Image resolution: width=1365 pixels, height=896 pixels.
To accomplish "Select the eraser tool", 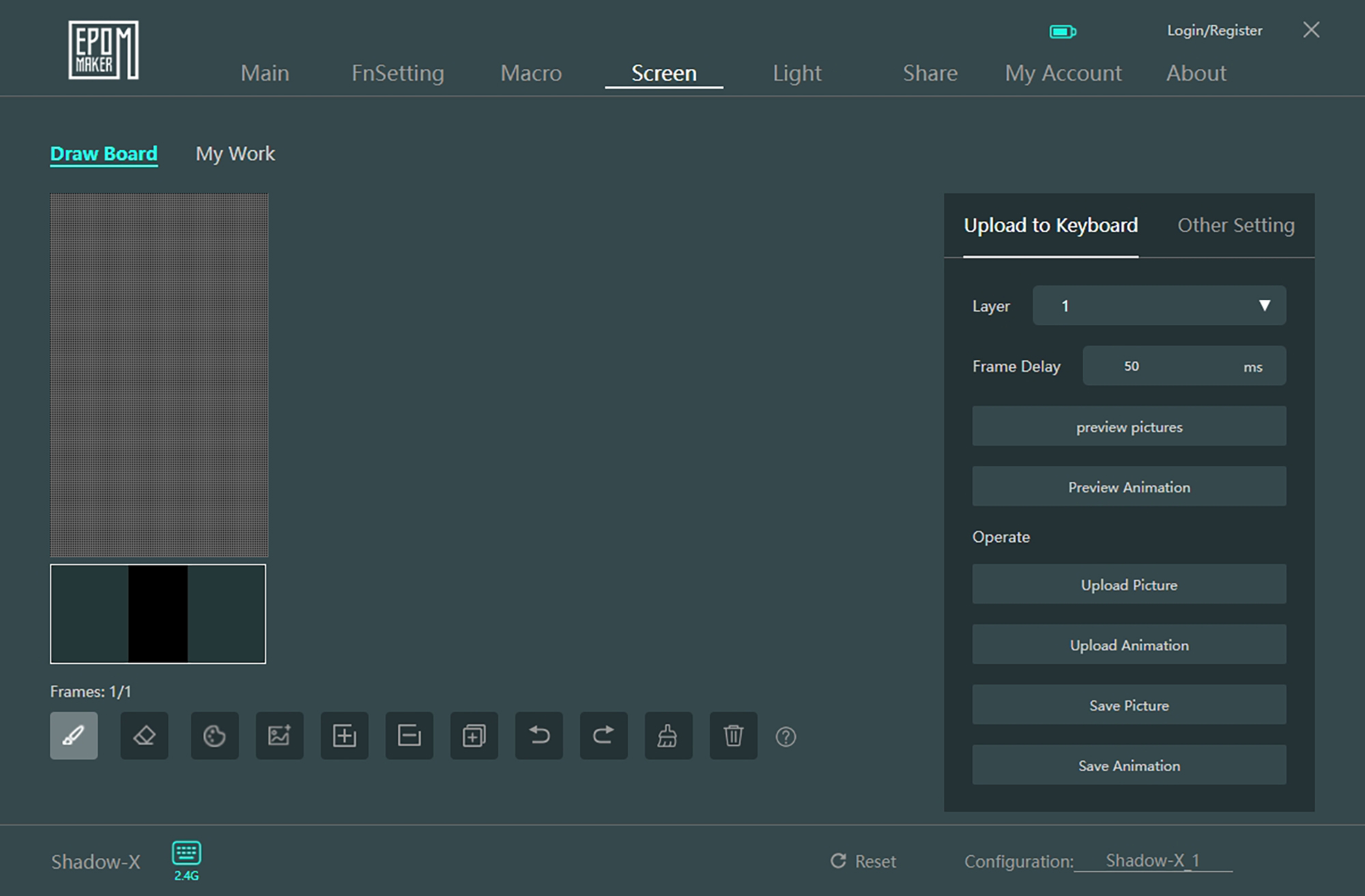I will (x=144, y=736).
